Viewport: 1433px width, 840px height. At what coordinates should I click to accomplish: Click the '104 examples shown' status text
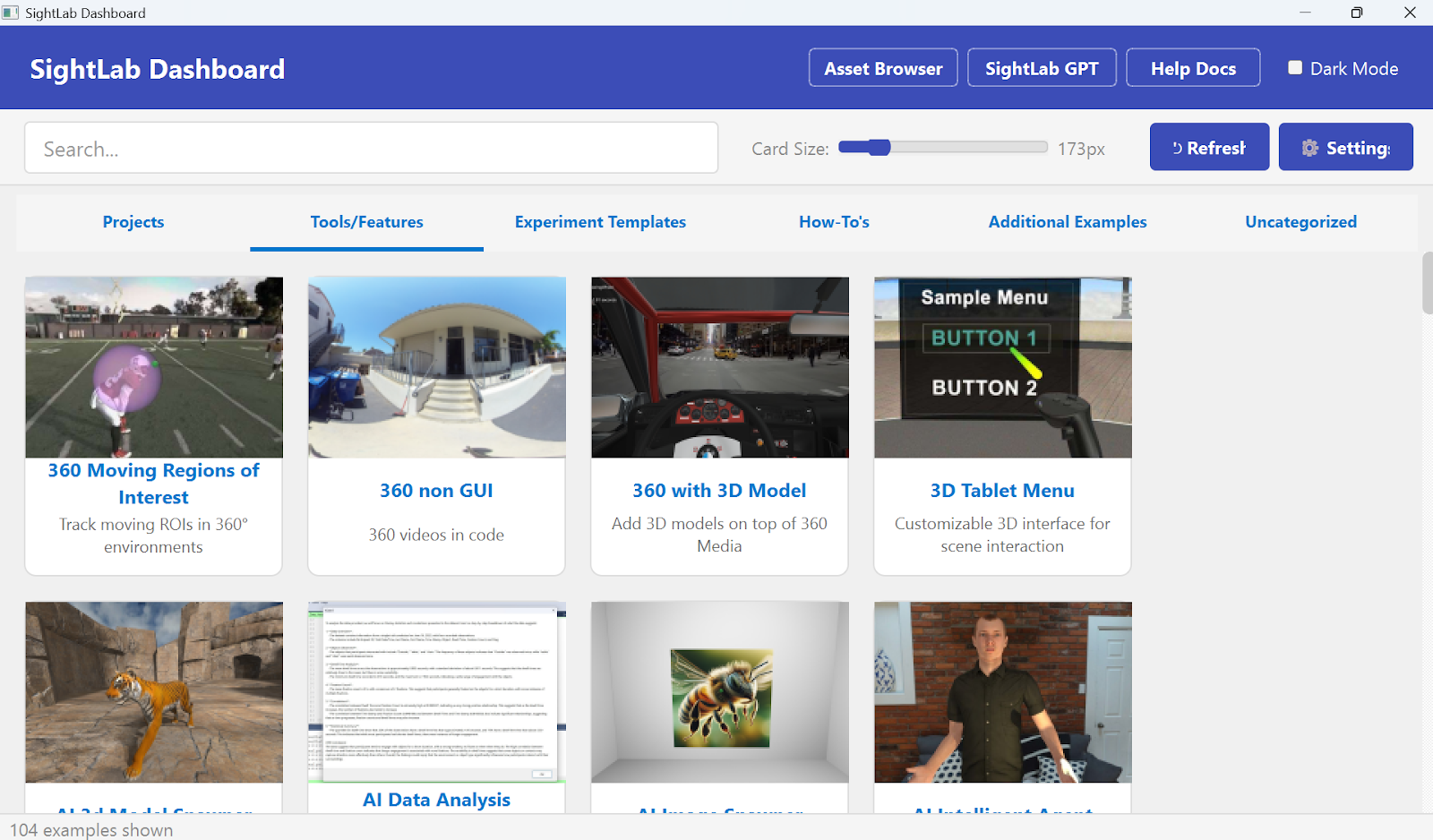91,830
